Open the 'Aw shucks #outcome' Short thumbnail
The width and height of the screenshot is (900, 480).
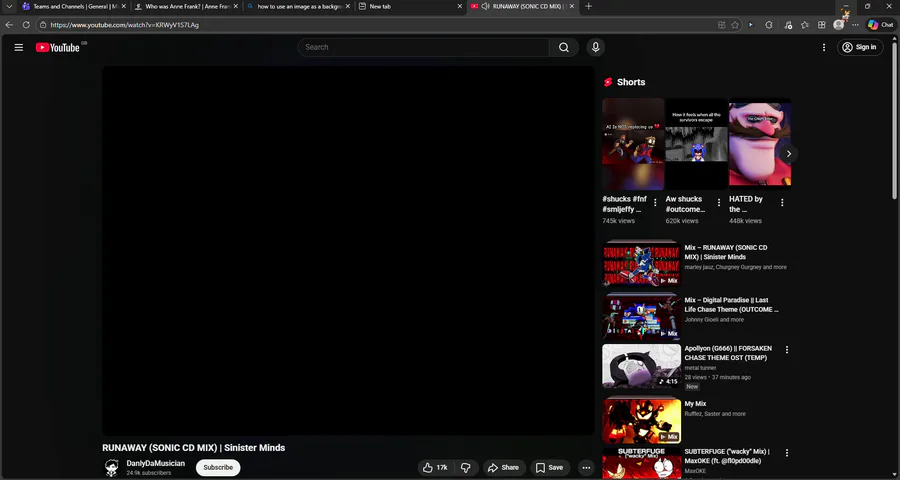[696, 144]
